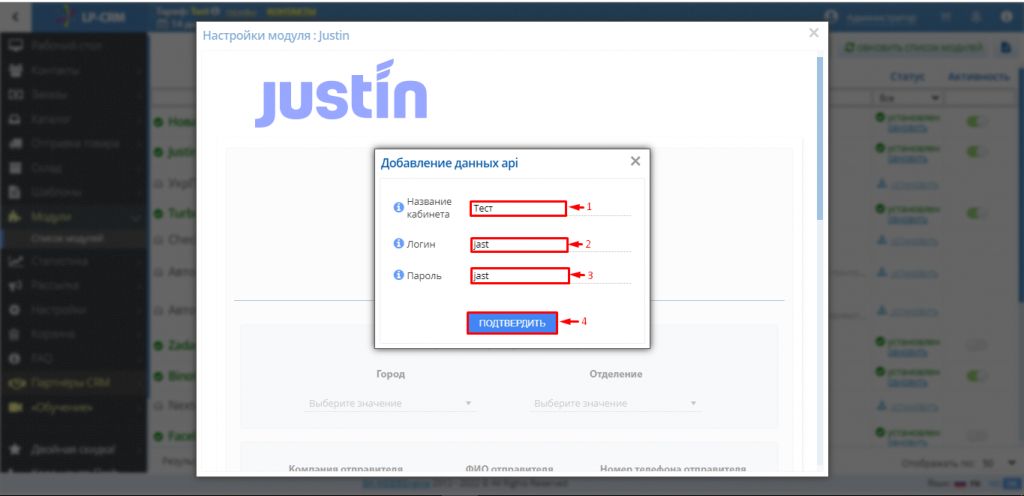The height and width of the screenshot is (496, 1024).
Task: Click the Статус column header
Action: 906,76
